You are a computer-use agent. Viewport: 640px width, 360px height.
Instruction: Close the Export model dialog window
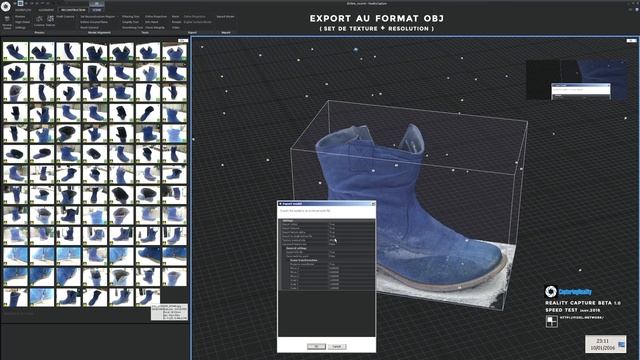click(373, 204)
